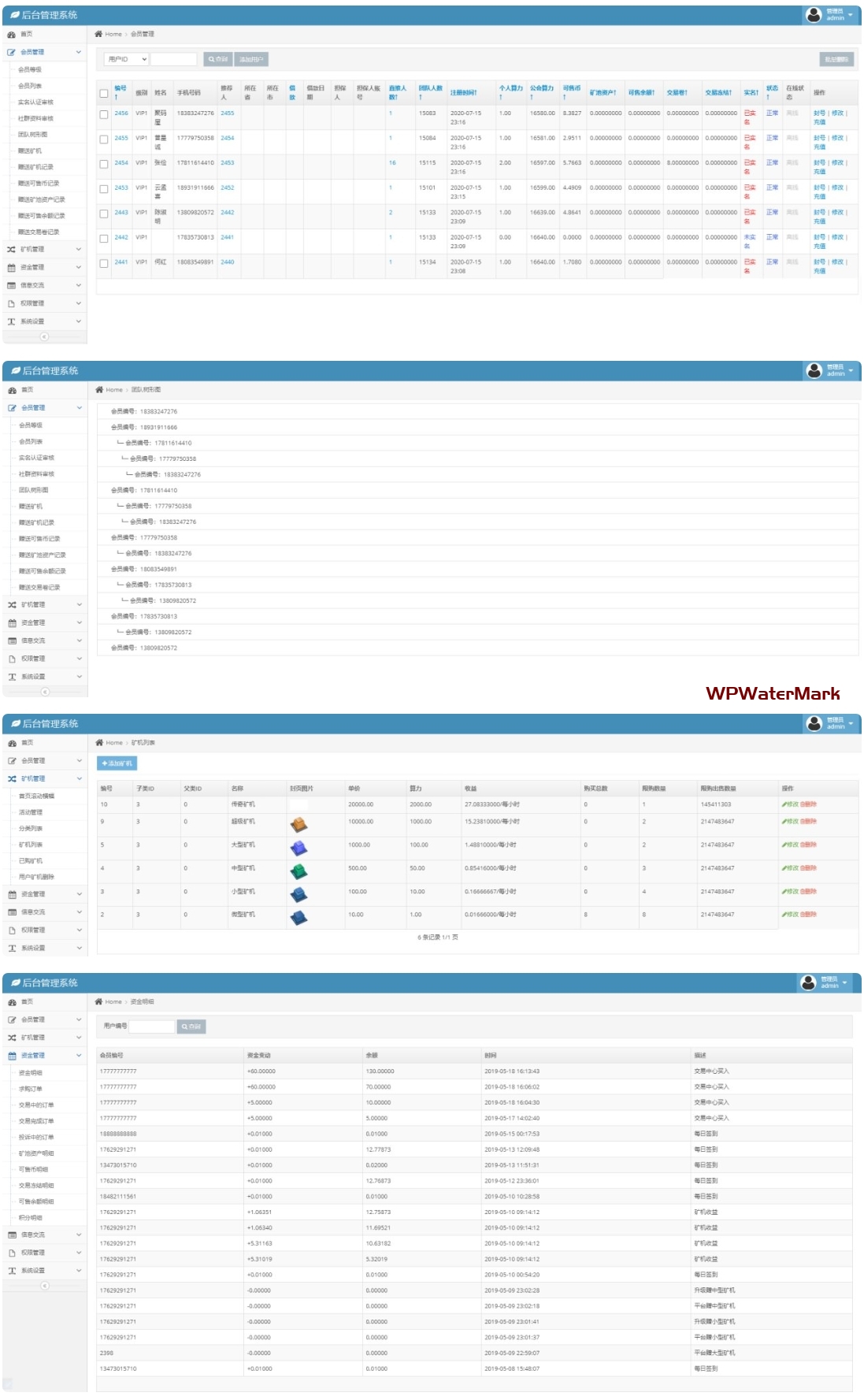Click the 微型矿机 row cover icon
The image size is (864, 1400).
299,917
